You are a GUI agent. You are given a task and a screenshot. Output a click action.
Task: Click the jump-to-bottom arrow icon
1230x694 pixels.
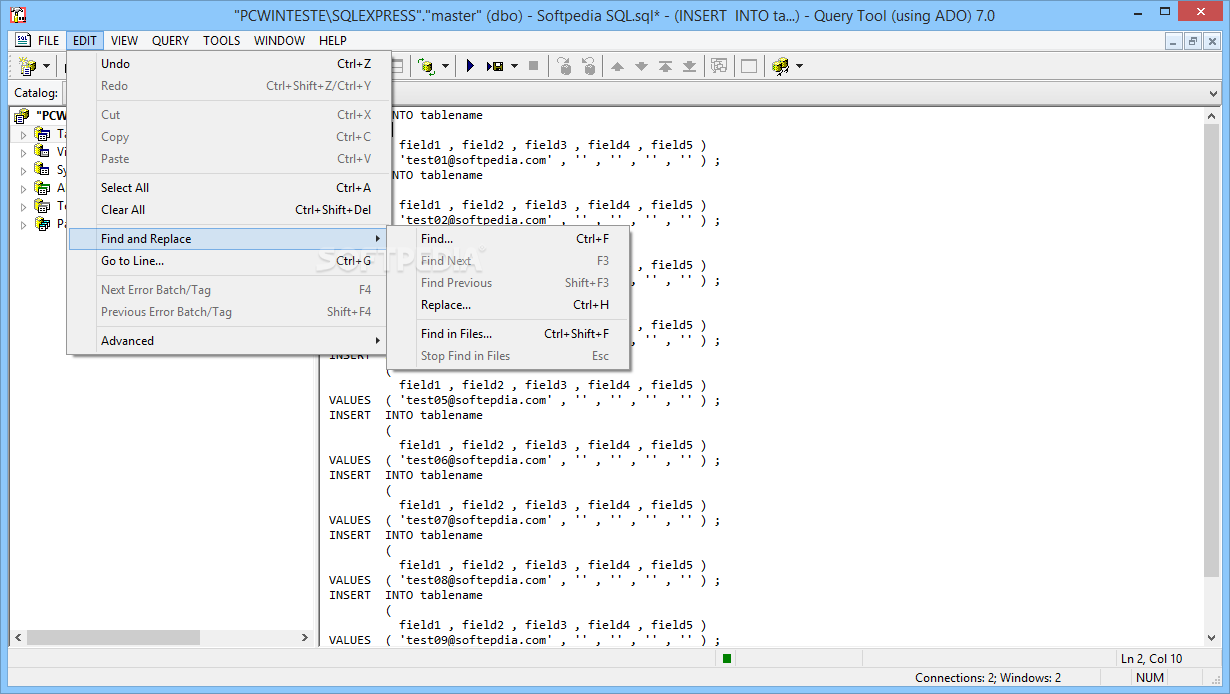tap(689, 66)
